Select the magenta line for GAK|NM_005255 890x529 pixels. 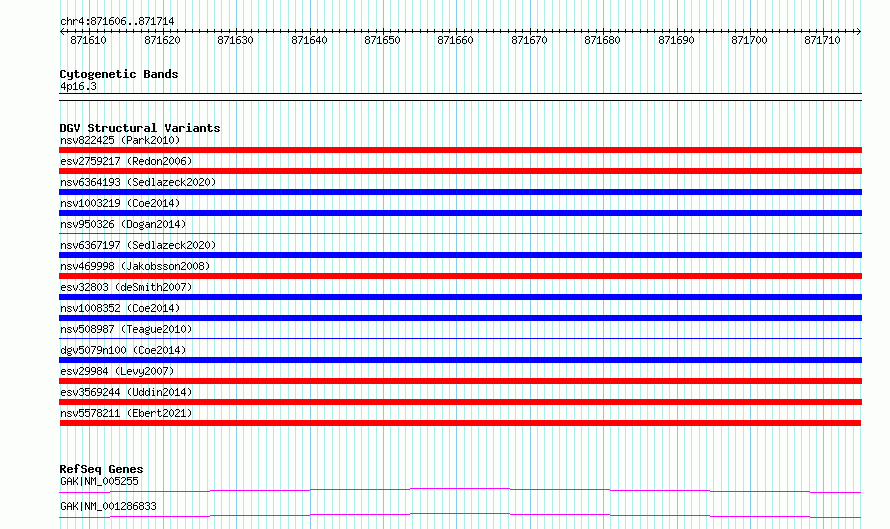[460, 490]
